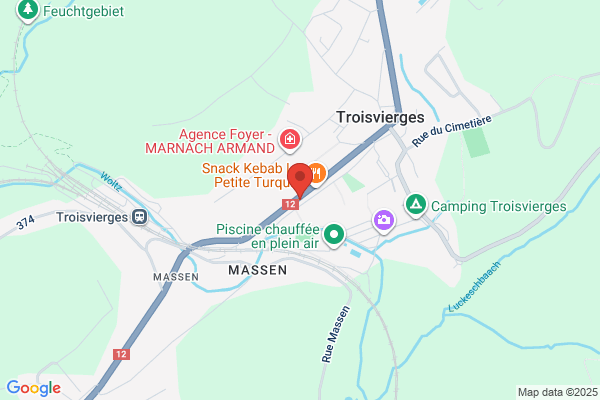
Task: Click the red location pin marker
Action: 300,181
